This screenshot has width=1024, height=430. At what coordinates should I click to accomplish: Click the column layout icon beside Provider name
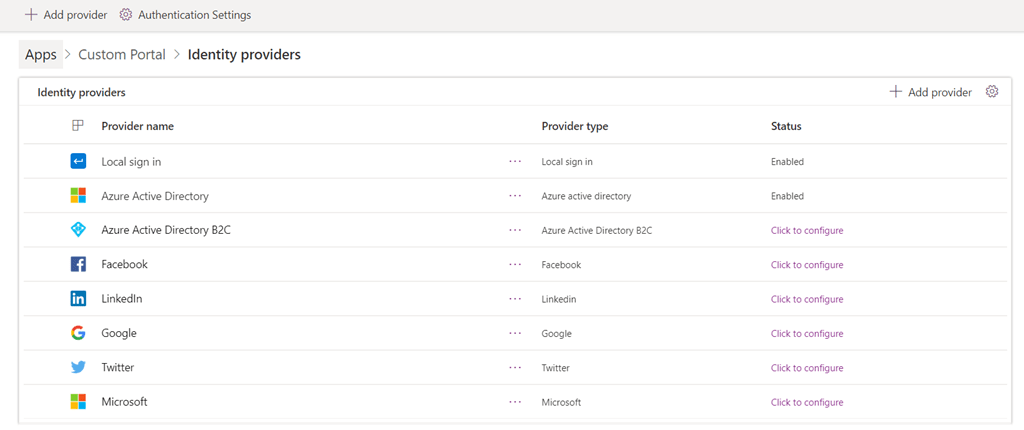click(78, 126)
